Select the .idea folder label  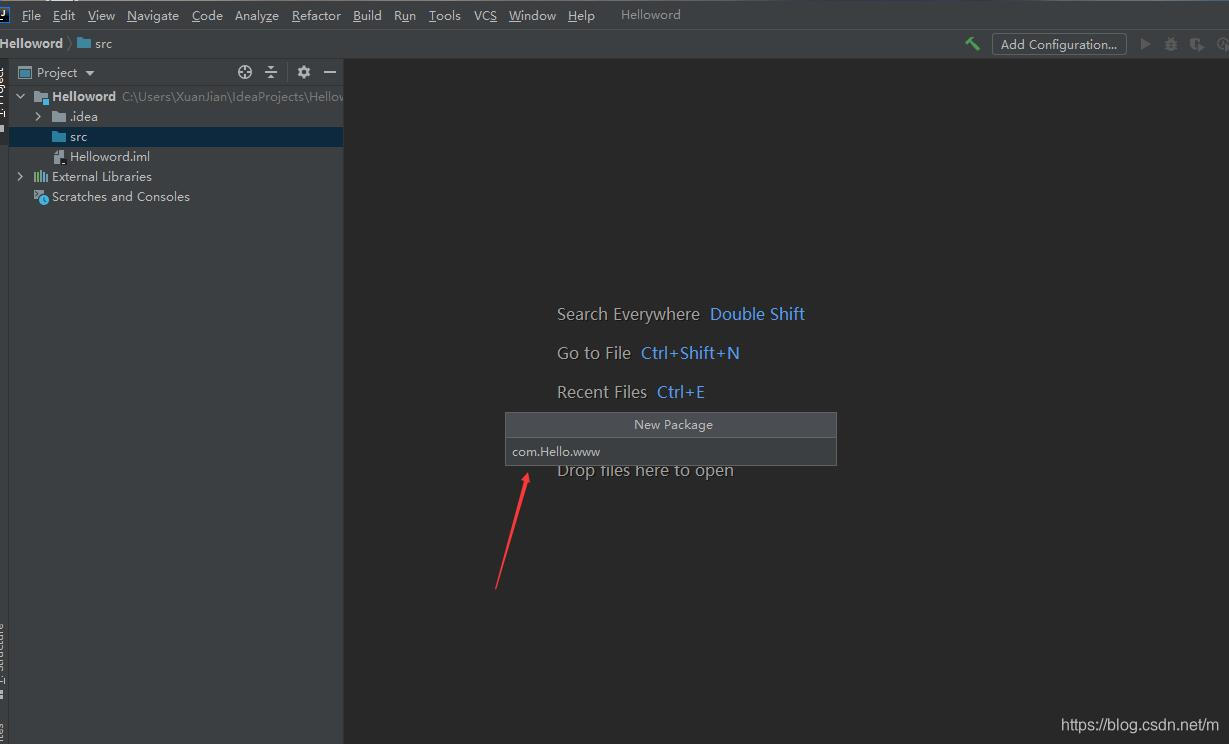pyautogui.click(x=84, y=117)
